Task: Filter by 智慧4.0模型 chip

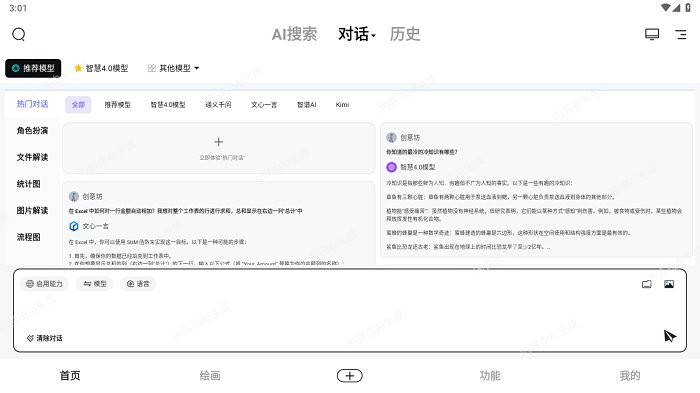Action: pos(168,105)
